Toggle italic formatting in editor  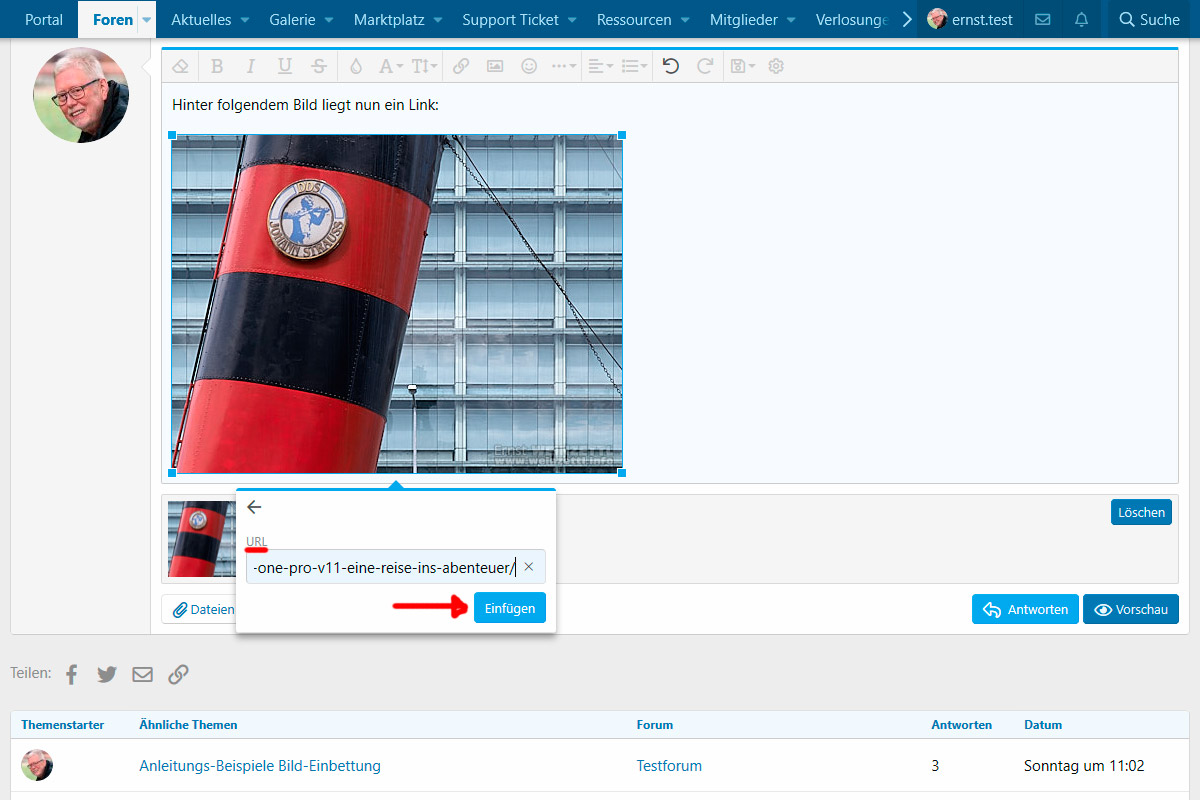click(x=250, y=66)
